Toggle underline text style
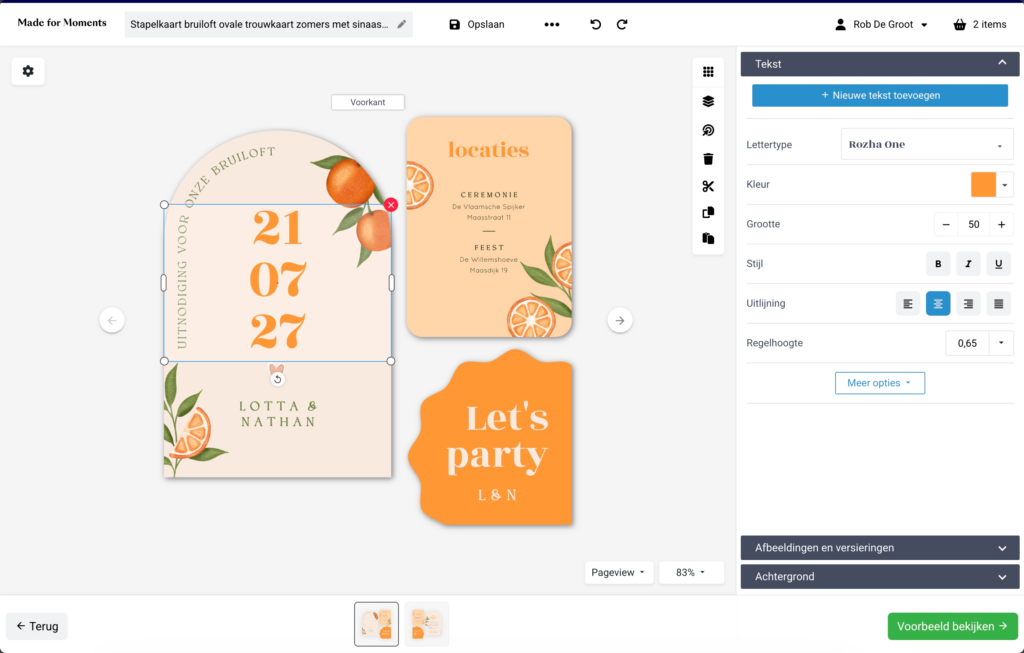The height and width of the screenshot is (653, 1024). pyautogui.click(x=998, y=264)
